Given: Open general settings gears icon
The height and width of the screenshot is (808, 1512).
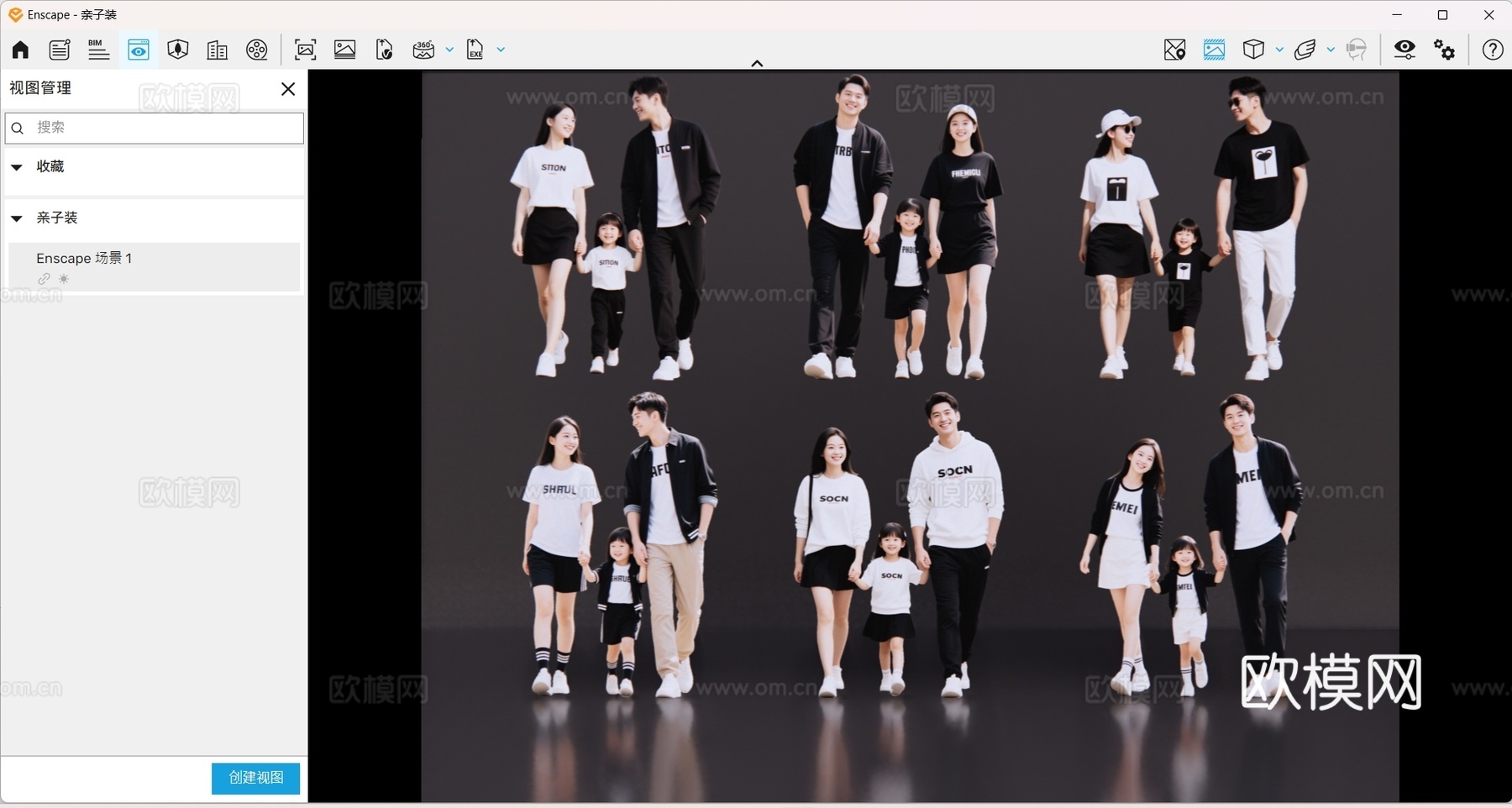Looking at the screenshot, I should click(1445, 50).
